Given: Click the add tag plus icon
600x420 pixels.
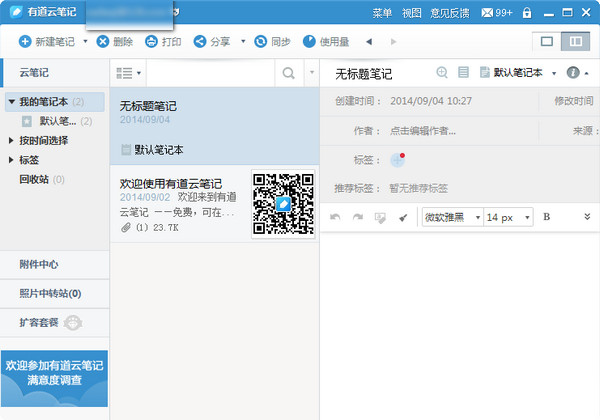Looking at the screenshot, I should click(x=397, y=160).
